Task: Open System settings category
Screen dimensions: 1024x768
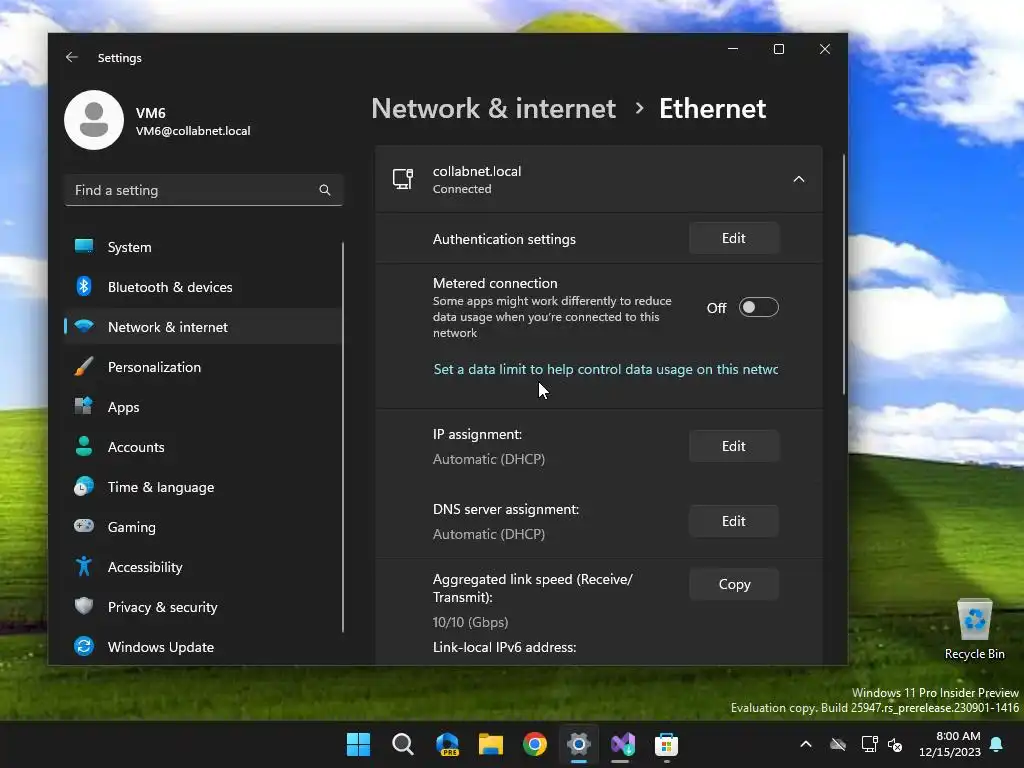Action: point(203,247)
